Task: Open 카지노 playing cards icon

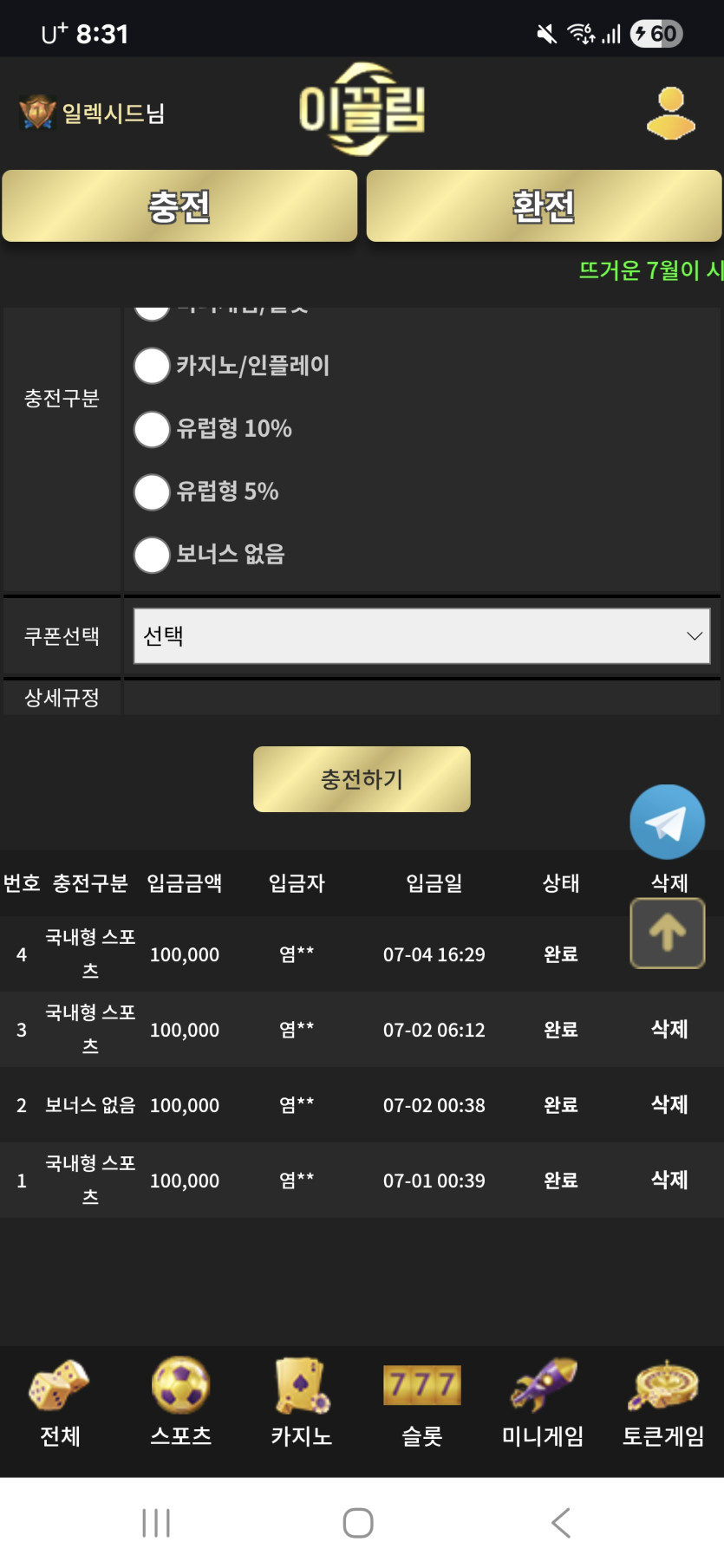Action: click(x=301, y=1385)
